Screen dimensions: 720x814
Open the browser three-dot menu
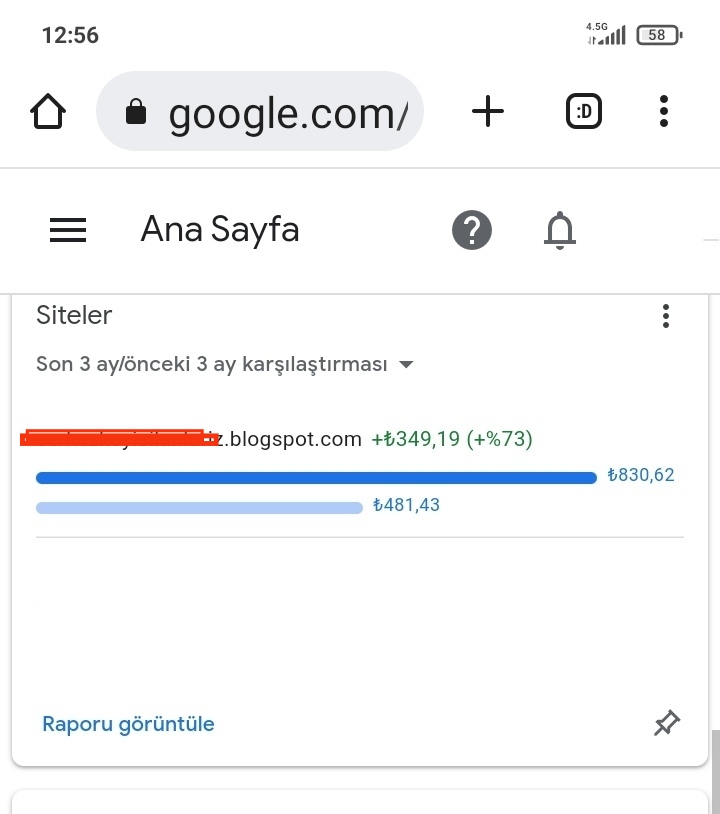(x=663, y=111)
